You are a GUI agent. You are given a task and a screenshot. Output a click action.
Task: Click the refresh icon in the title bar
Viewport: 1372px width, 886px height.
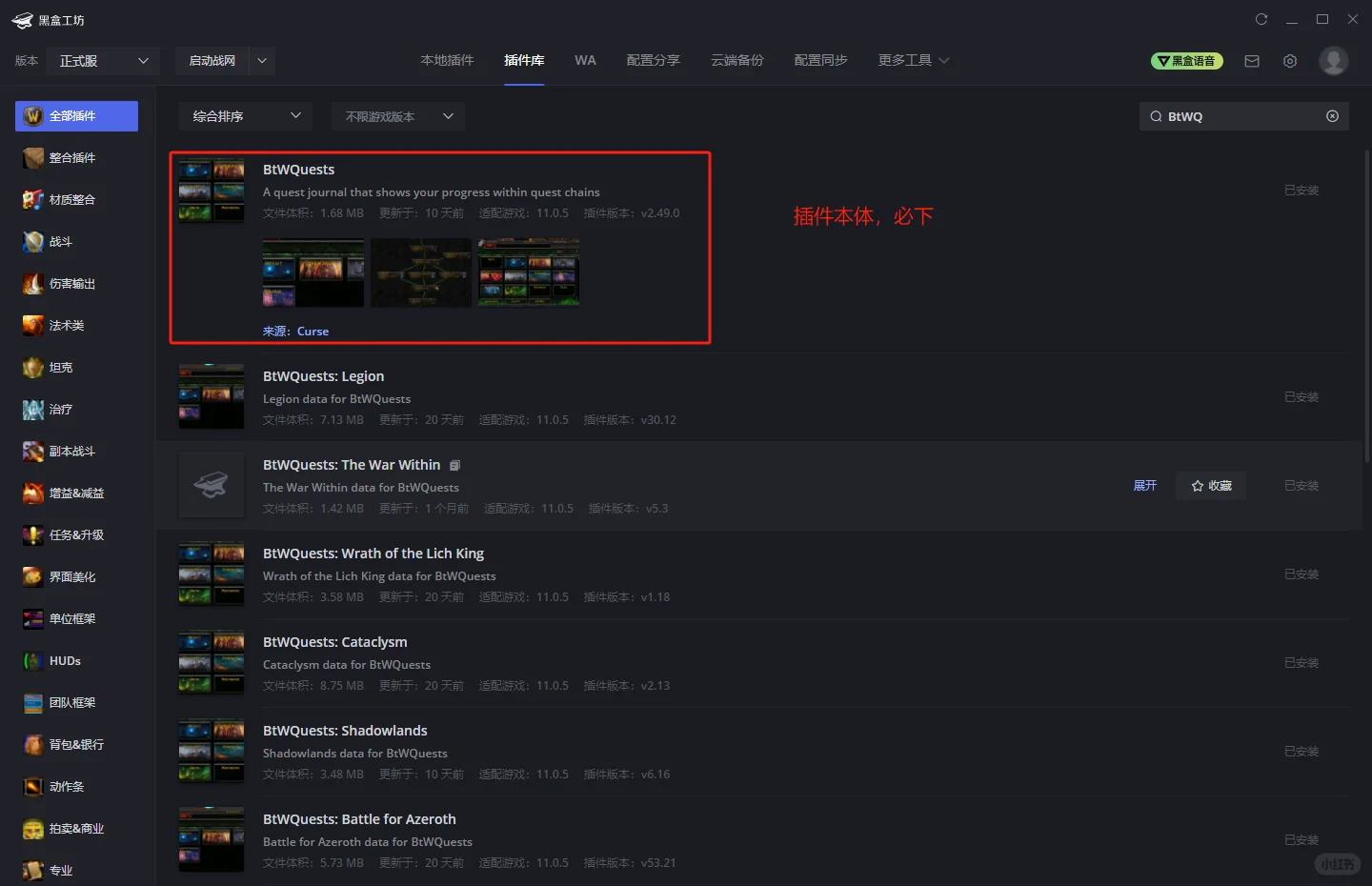point(1261,19)
